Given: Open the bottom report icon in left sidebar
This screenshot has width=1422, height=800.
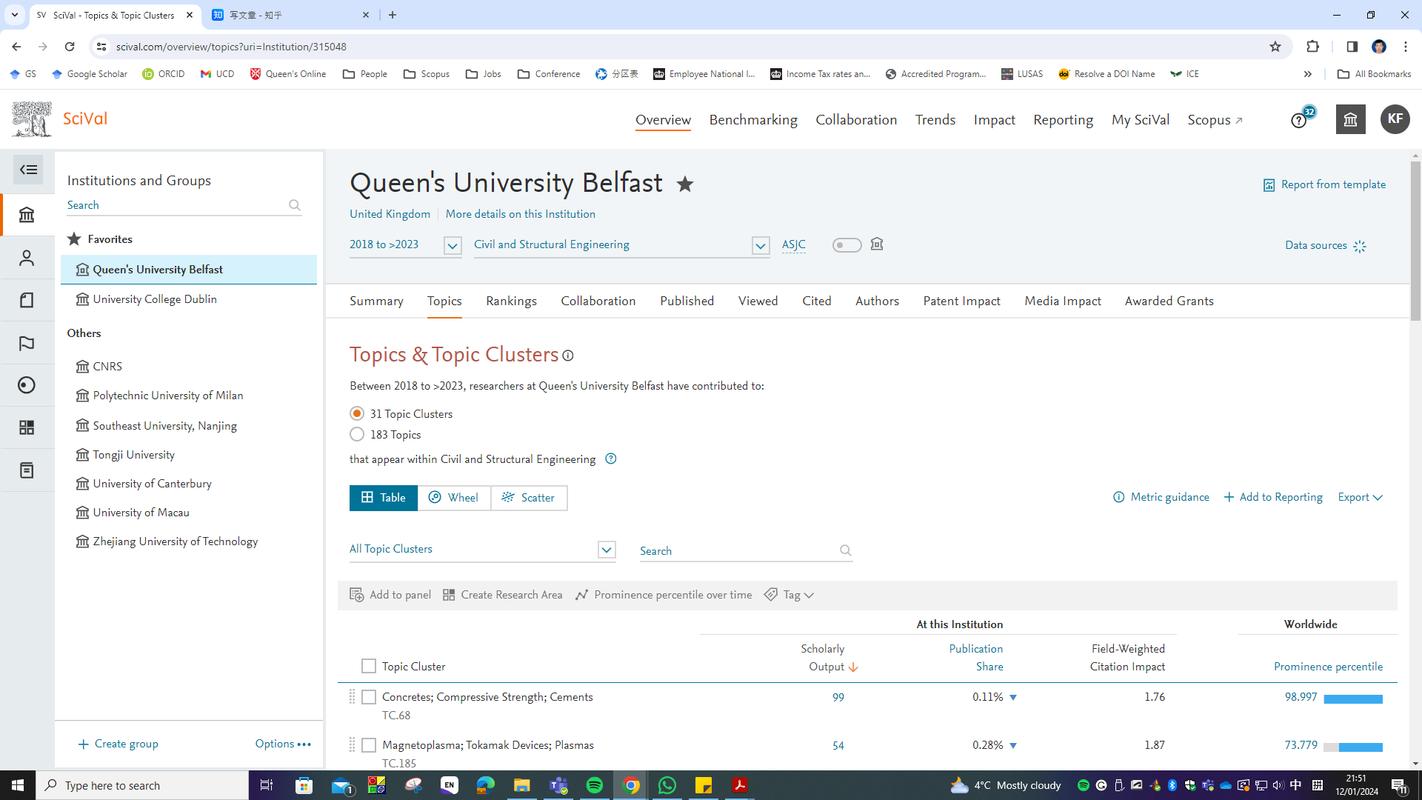Looking at the screenshot, I should click(27, 470).
